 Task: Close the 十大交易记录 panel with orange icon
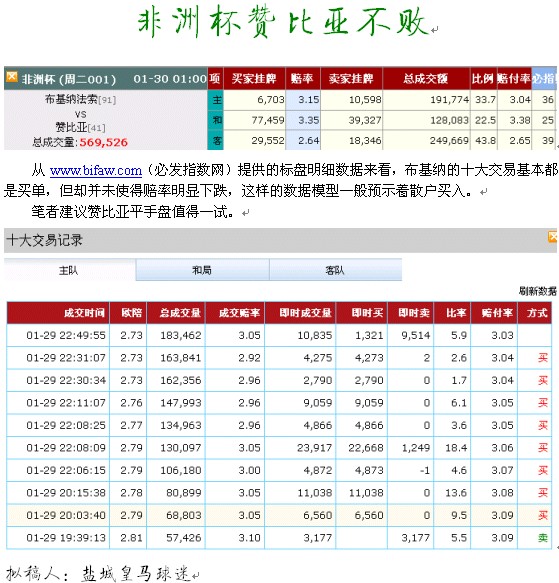(553, 237)
